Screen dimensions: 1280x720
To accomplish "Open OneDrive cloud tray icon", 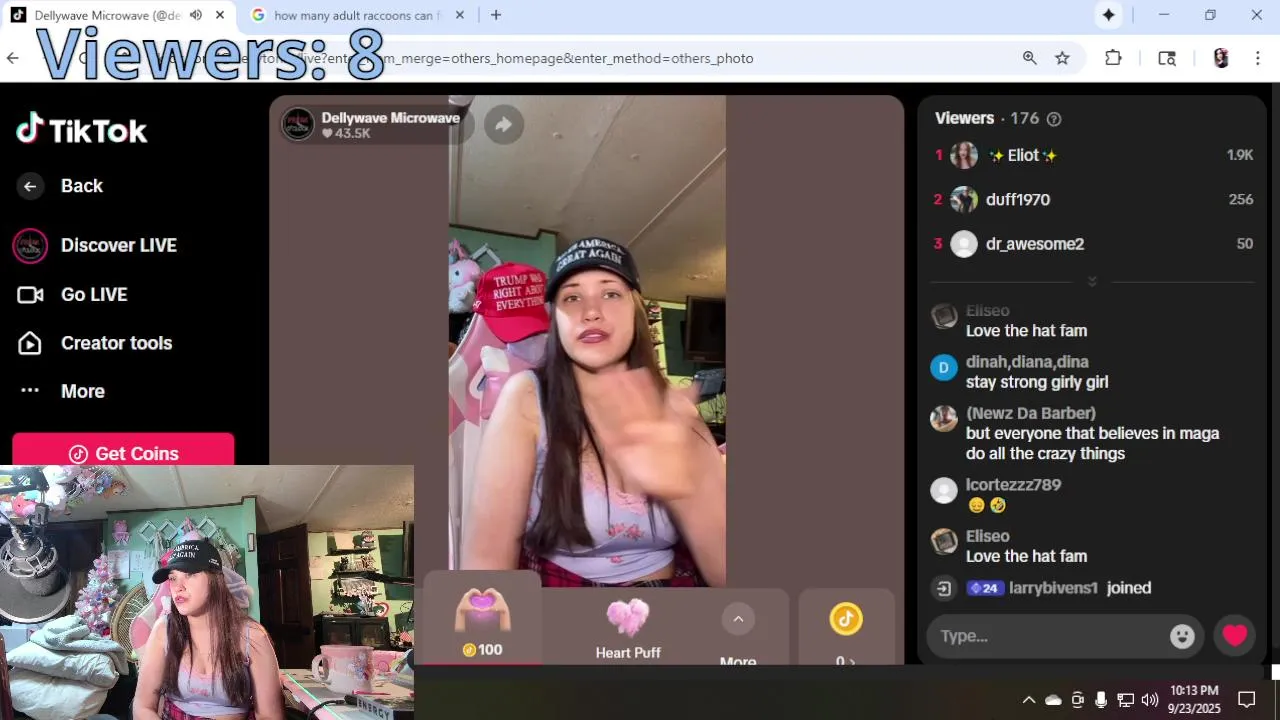I will click(x=1053, y=699).
